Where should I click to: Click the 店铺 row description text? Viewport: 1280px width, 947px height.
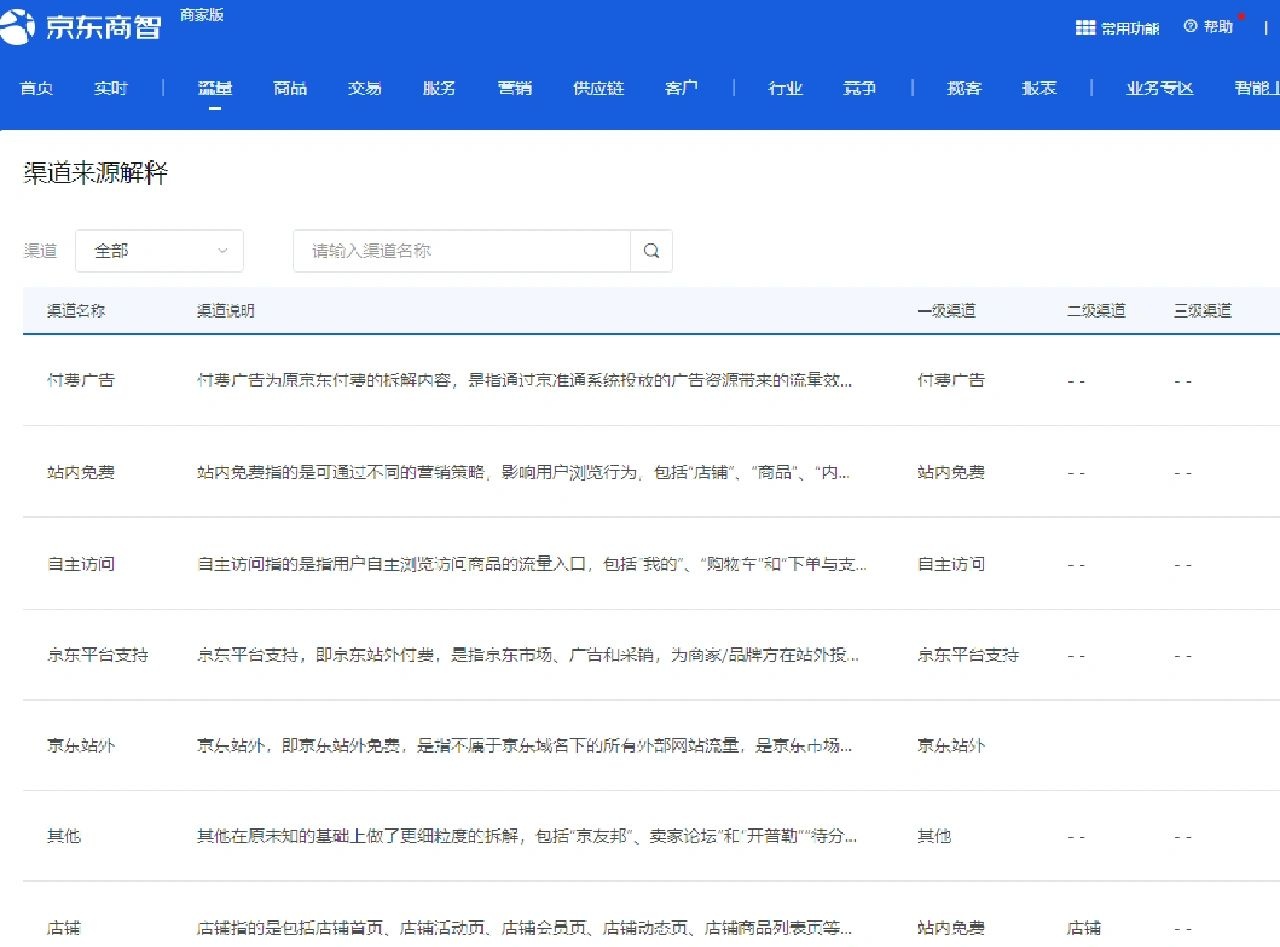525,928
